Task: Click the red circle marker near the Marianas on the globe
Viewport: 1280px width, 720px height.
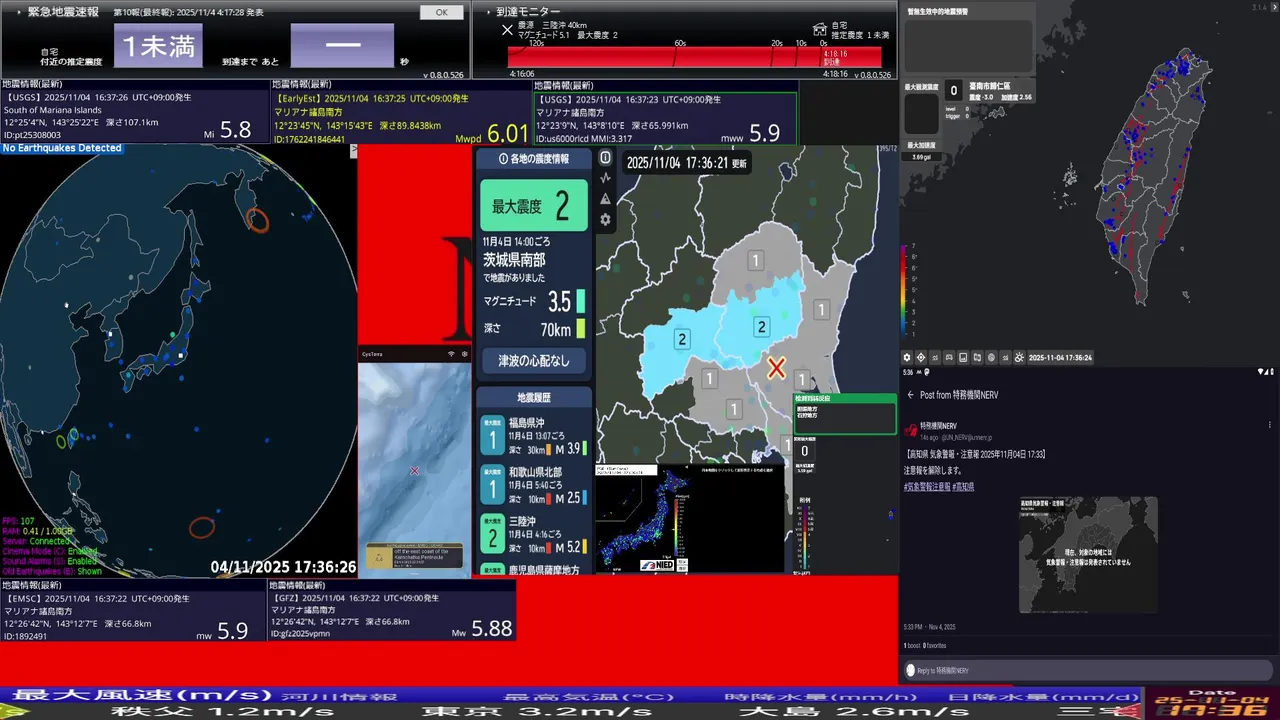Action: click(x=202, y=527)
